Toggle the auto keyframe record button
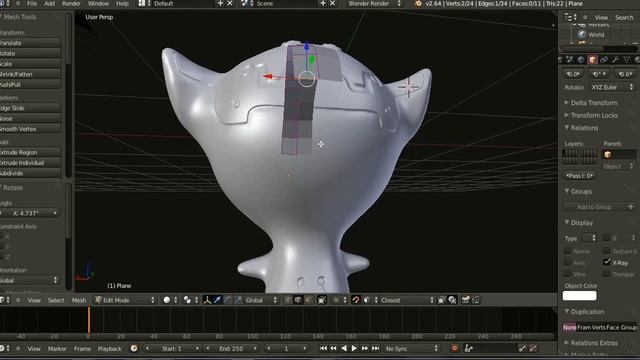Viewport: 640px width, 360px height. coord(454,349)
